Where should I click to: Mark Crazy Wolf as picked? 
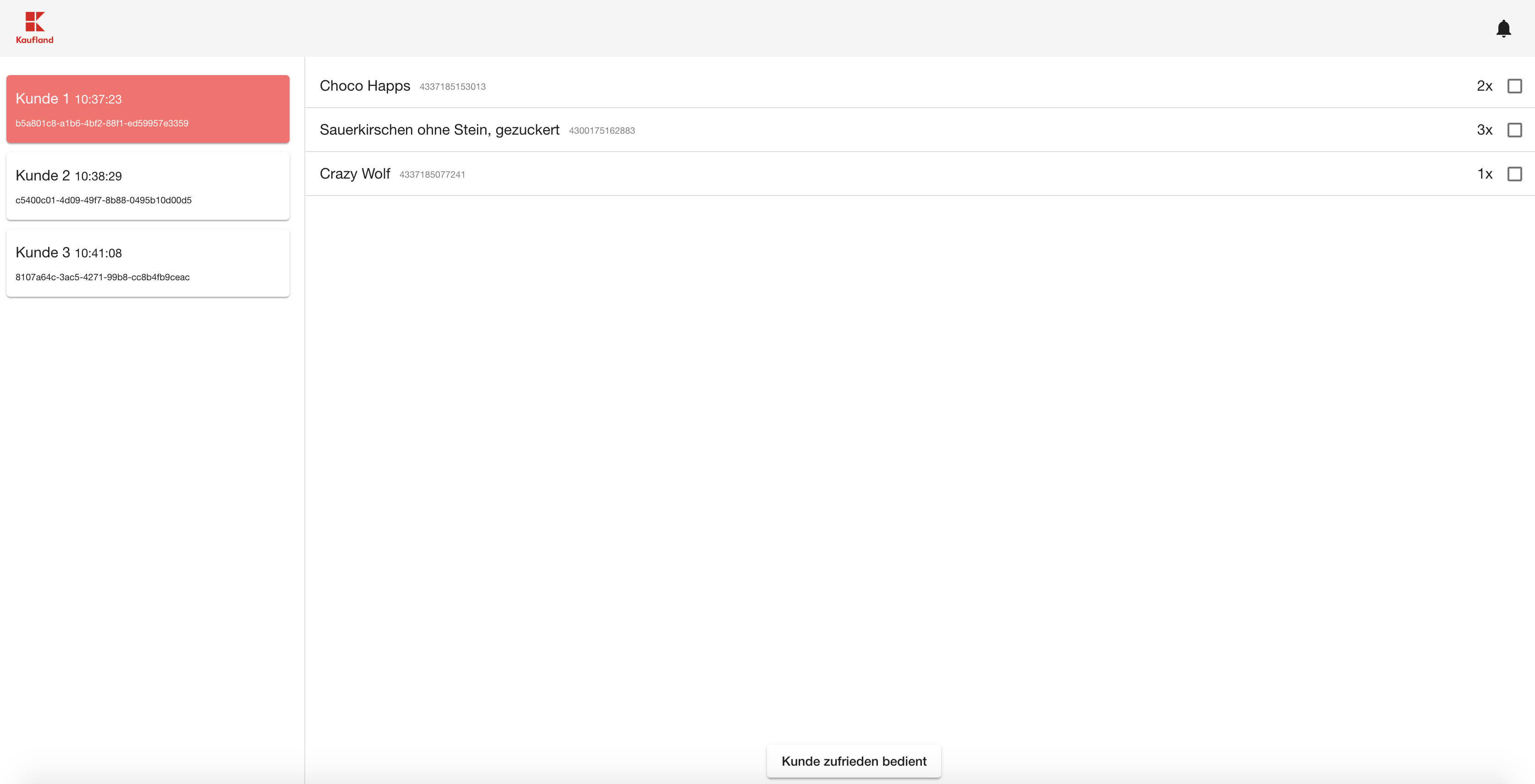coord(1514,174)
